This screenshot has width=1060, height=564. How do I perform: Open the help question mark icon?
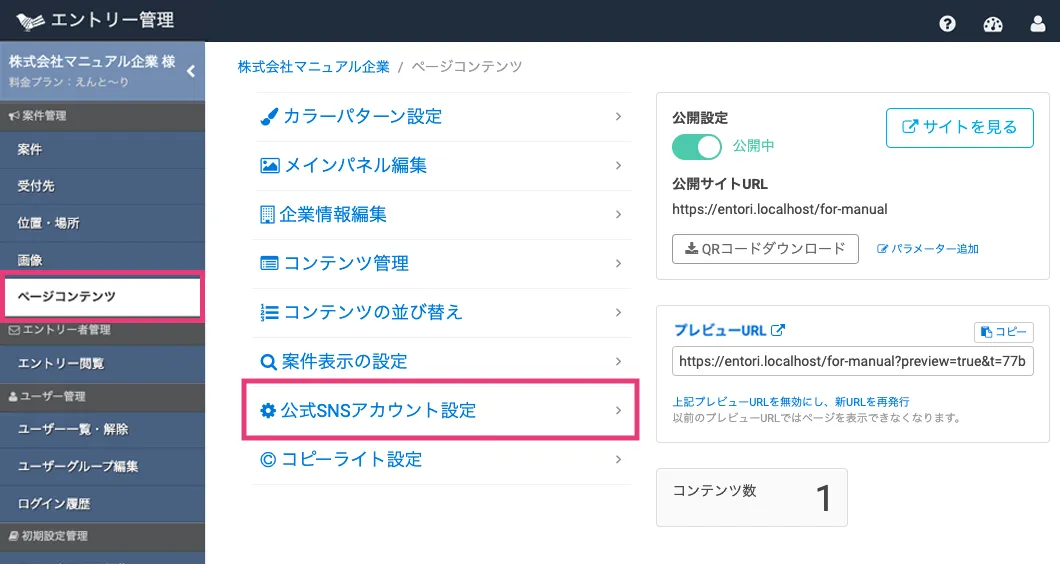(x=947, y=24)
